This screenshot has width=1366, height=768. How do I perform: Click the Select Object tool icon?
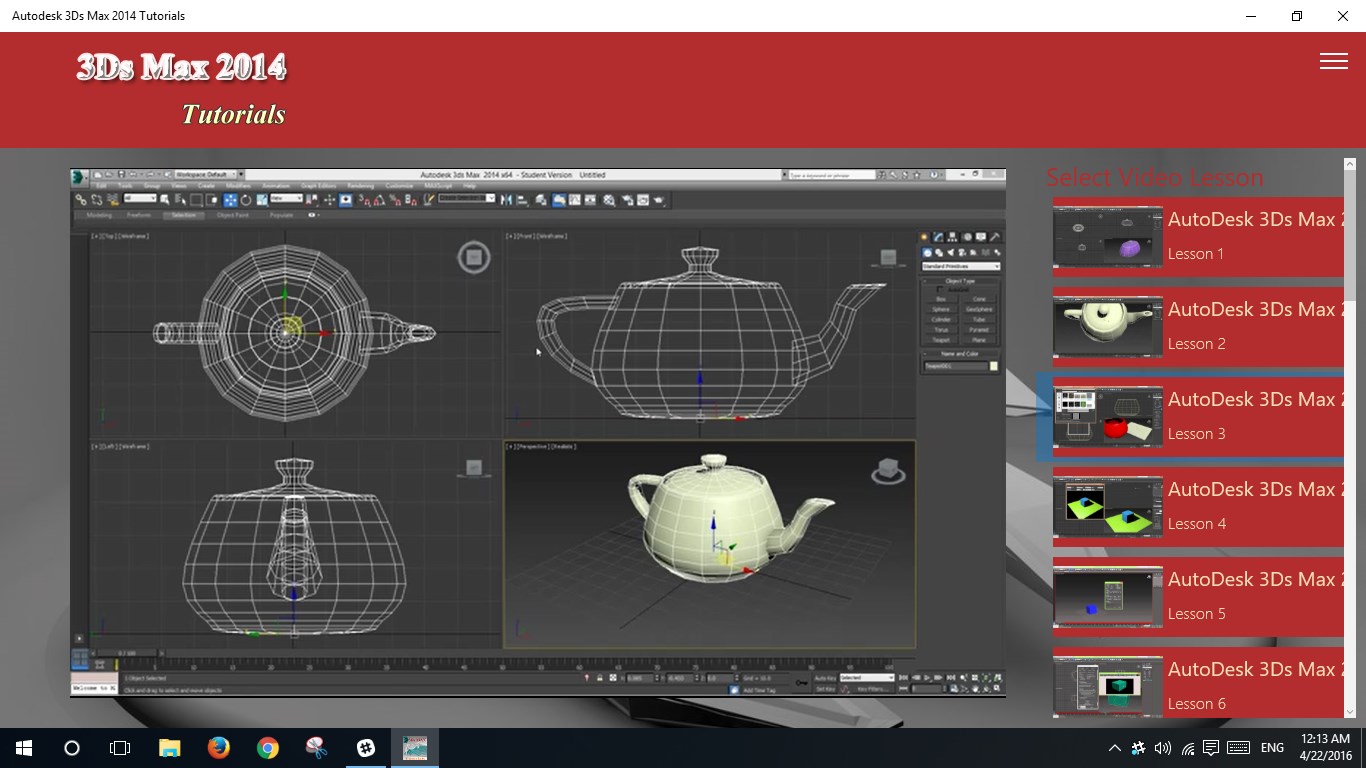[165, 199]
